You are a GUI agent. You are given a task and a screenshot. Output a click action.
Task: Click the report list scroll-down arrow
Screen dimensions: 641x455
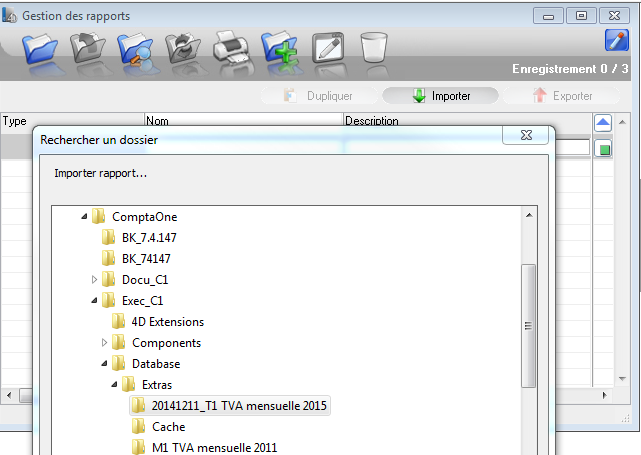tap(622, 379)
